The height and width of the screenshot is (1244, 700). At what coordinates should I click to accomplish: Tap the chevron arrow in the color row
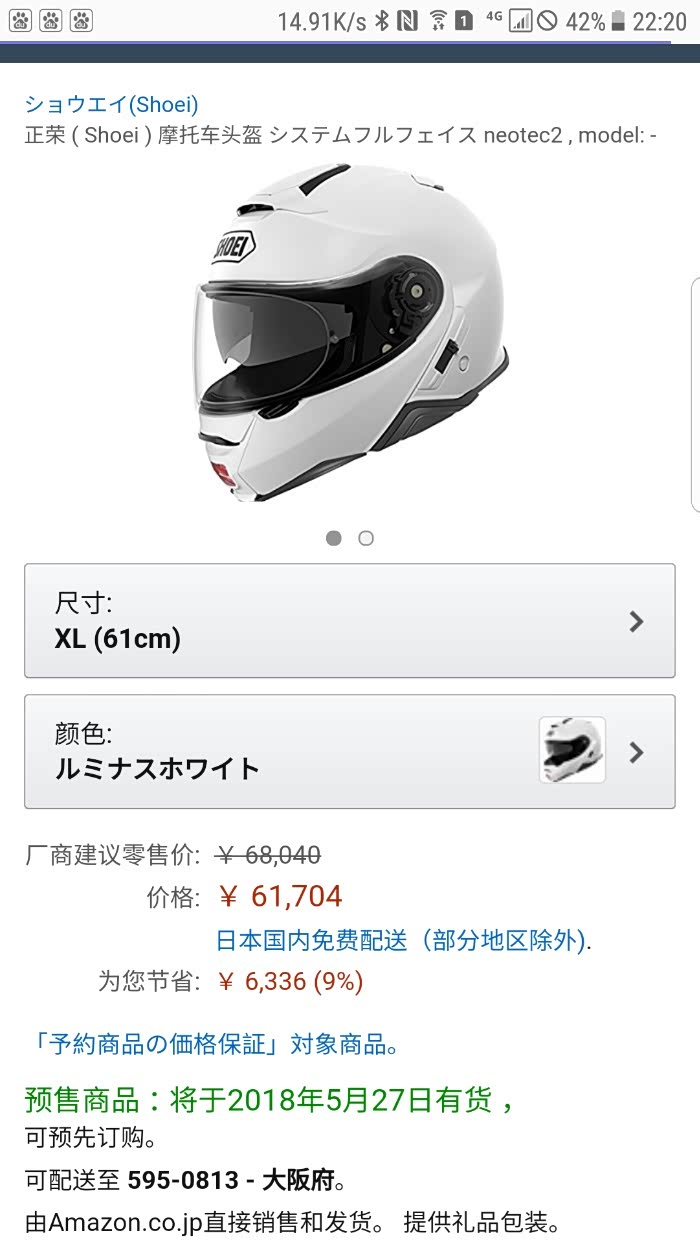click(636, 752)
